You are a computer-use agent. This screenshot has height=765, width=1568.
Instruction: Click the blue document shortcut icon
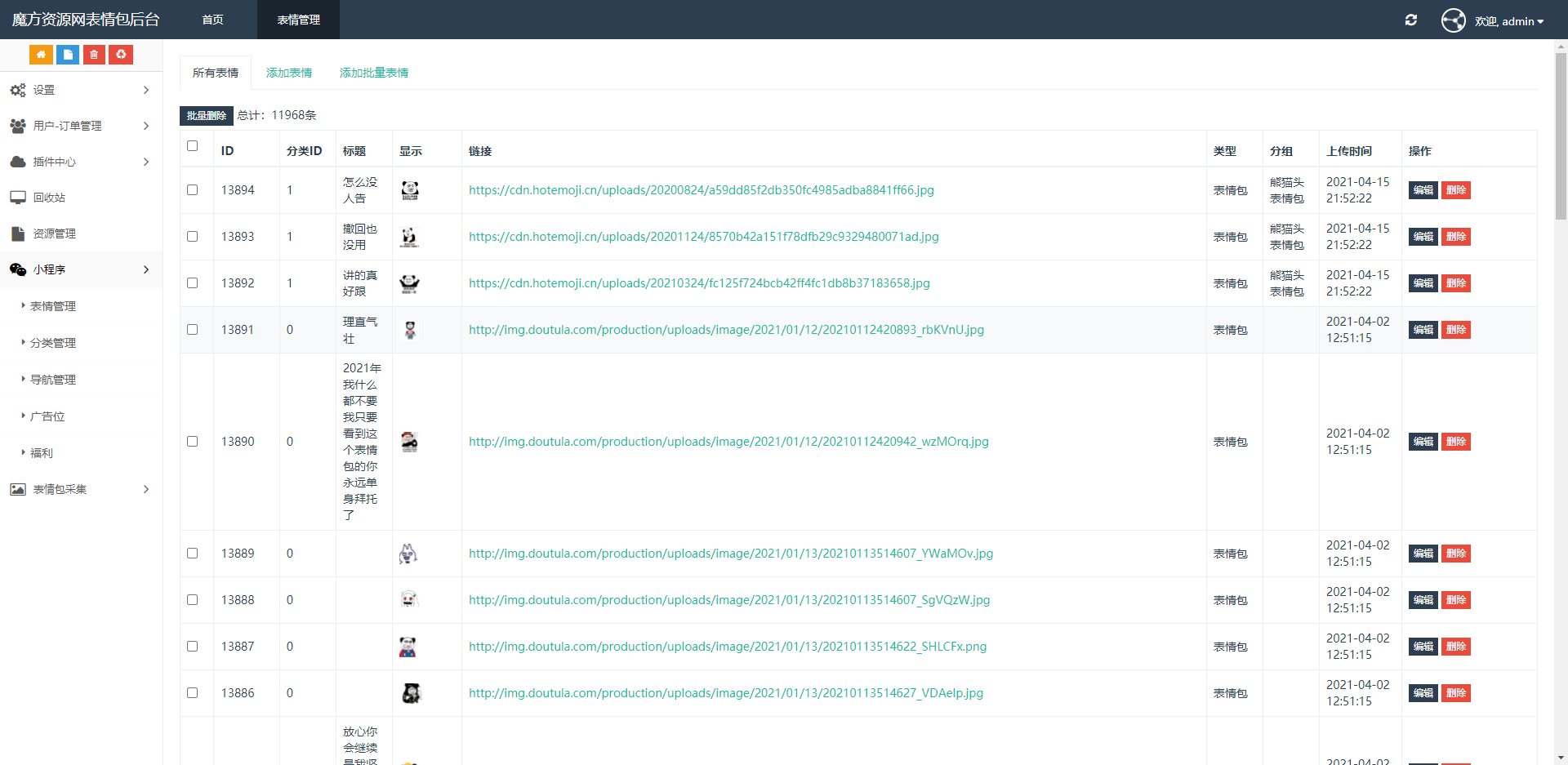[x=68, y=55]
